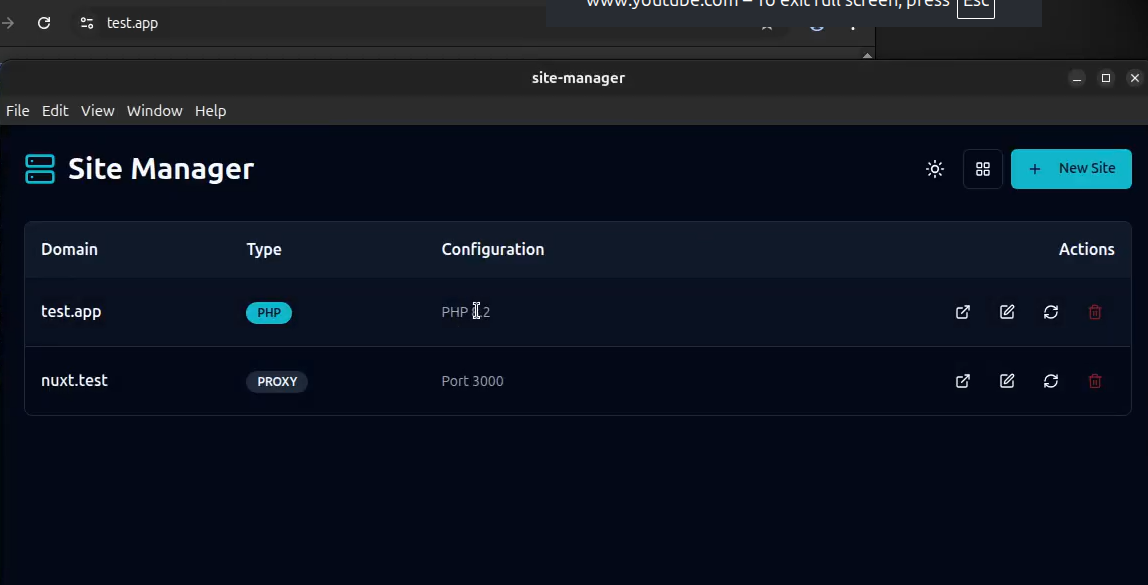Click refresh icon for nuxt.test row
Screen dimensions: 1148x585
click(x=1051, y=381)
